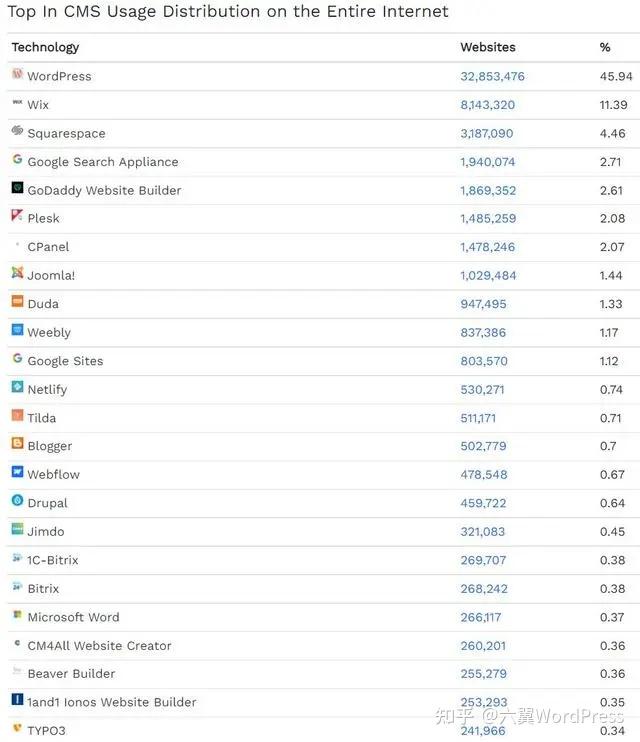Click the % column header
This screenshot has height=742, width=640.
pyautogui.click(x=605, y=47)
